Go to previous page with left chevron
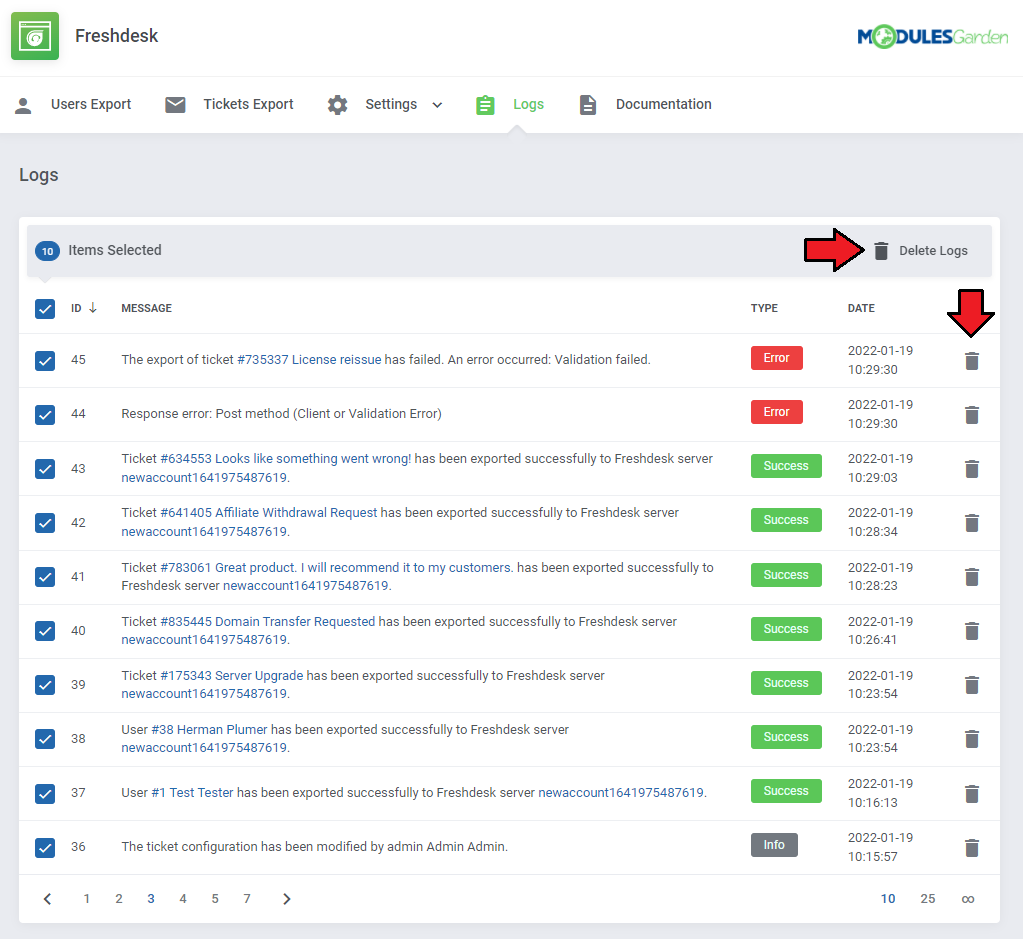The image size is (1023, 939). point(47,899)
